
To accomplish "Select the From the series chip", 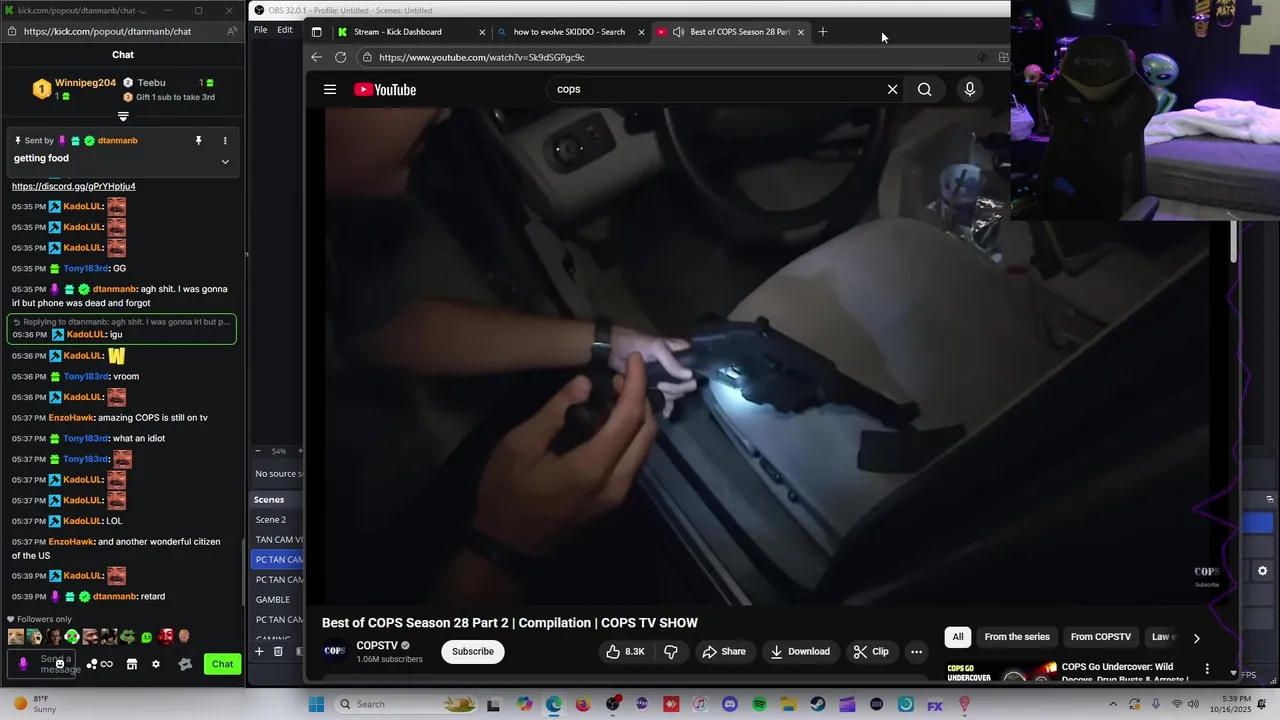I will tap(1017, 637).
